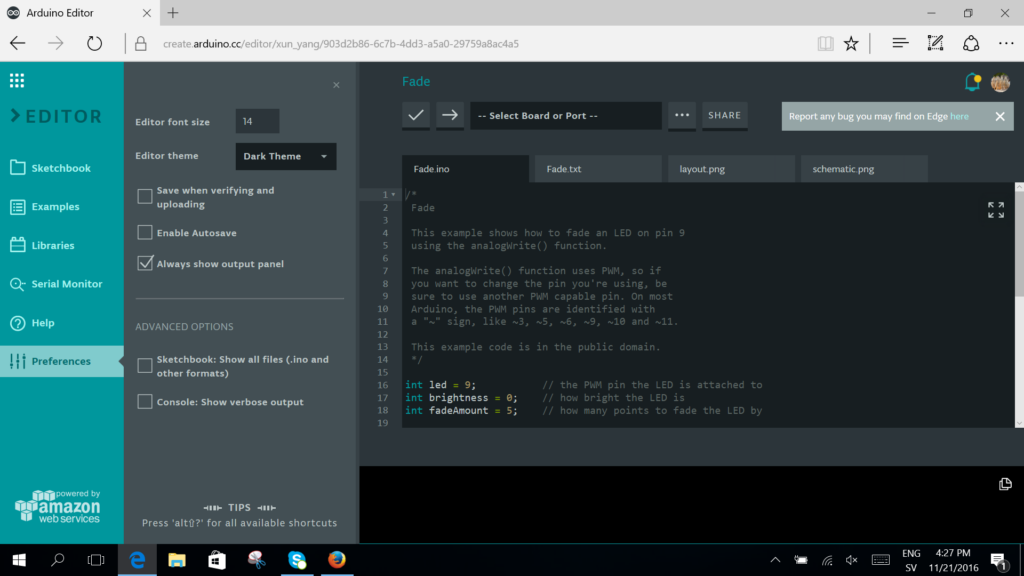1024x576 pixels.
Task: Enable Save when verifying and uploading
Action: coord(144,196)
